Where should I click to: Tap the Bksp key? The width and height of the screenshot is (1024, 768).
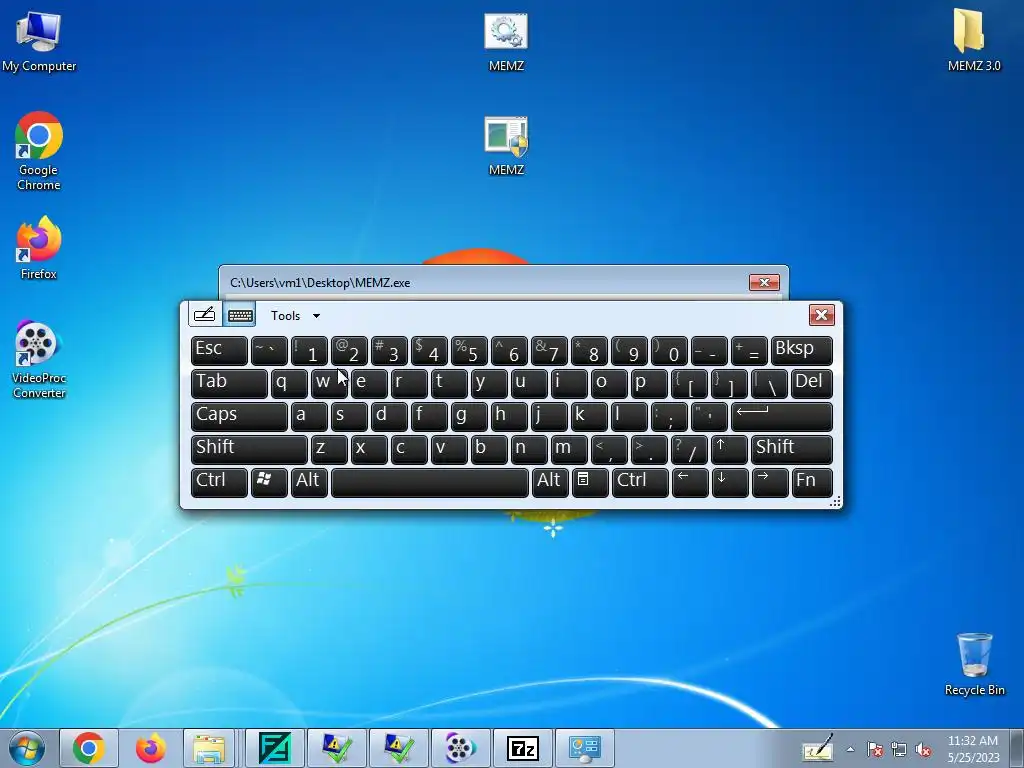click(801, 351)
